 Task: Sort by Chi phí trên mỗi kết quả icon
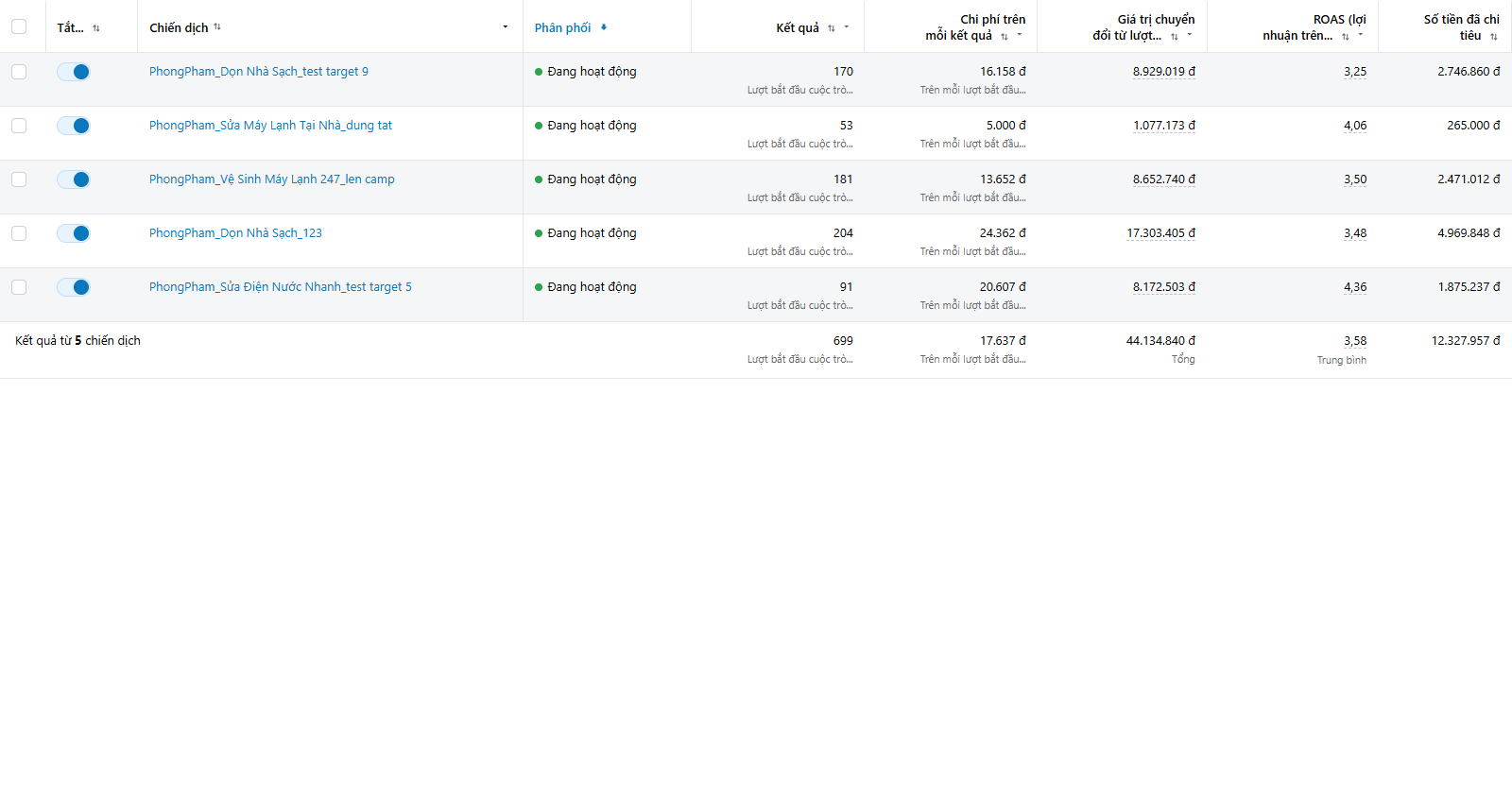click(1005, 36)
